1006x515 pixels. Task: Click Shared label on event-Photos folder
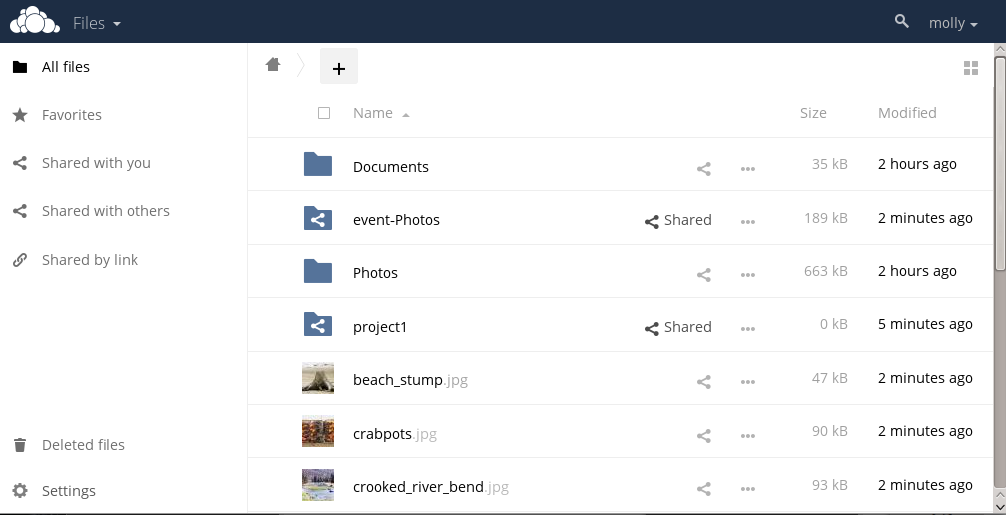679,220
